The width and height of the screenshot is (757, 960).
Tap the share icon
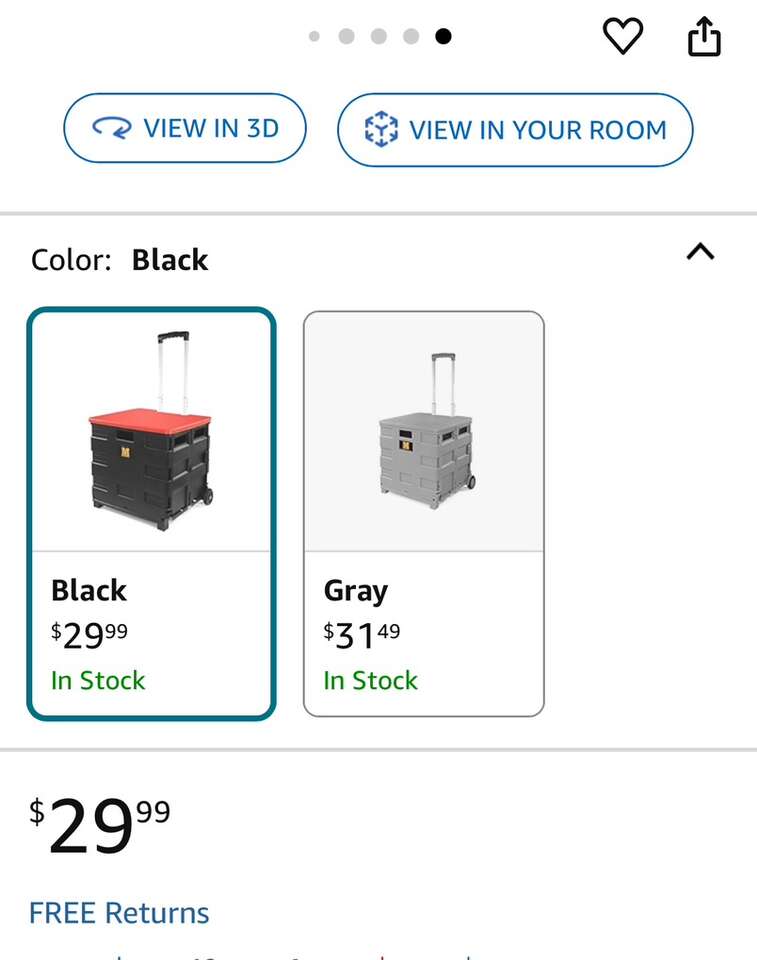point(704,37)
